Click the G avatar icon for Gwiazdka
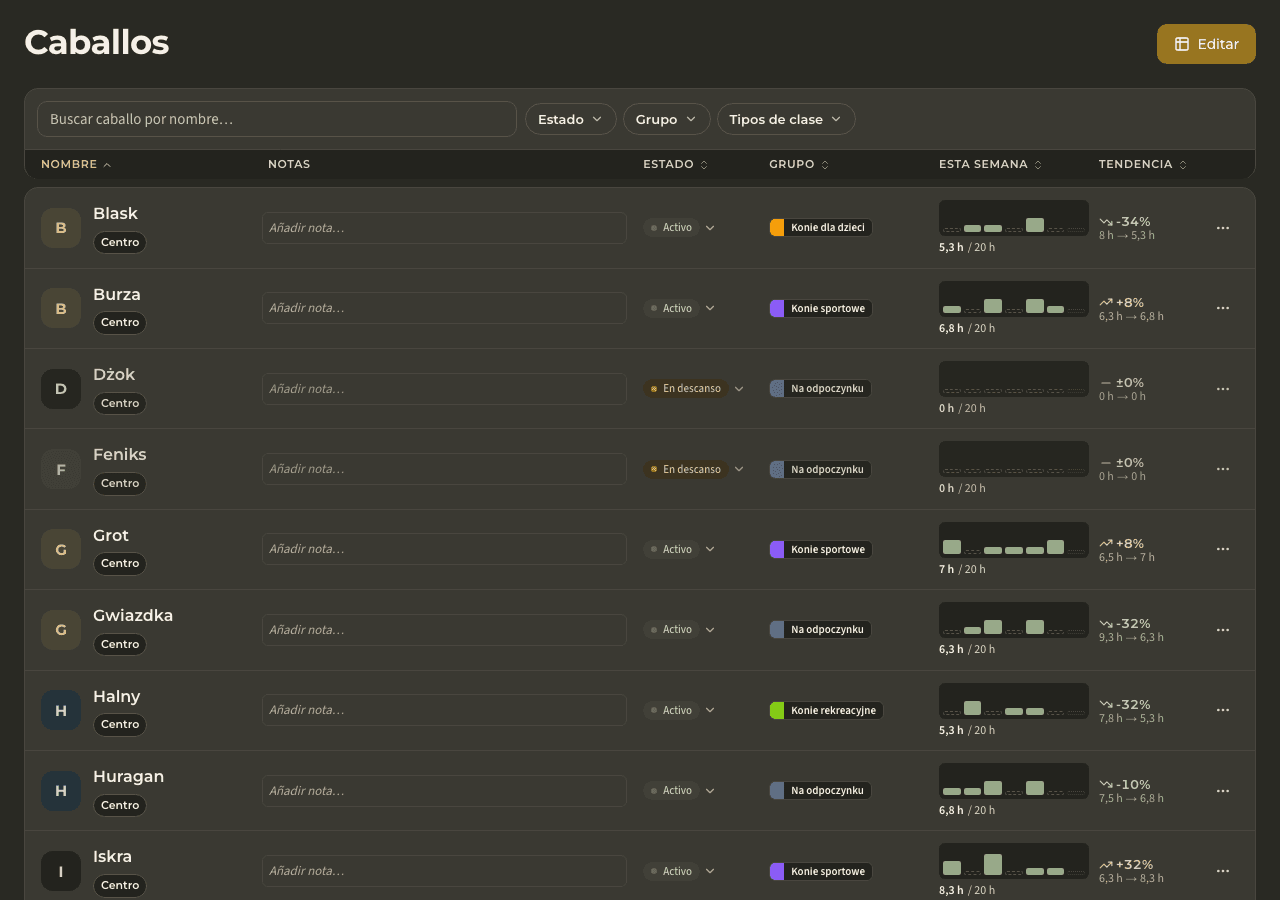This screenshot has width=1280, height=900. (61, 630)
